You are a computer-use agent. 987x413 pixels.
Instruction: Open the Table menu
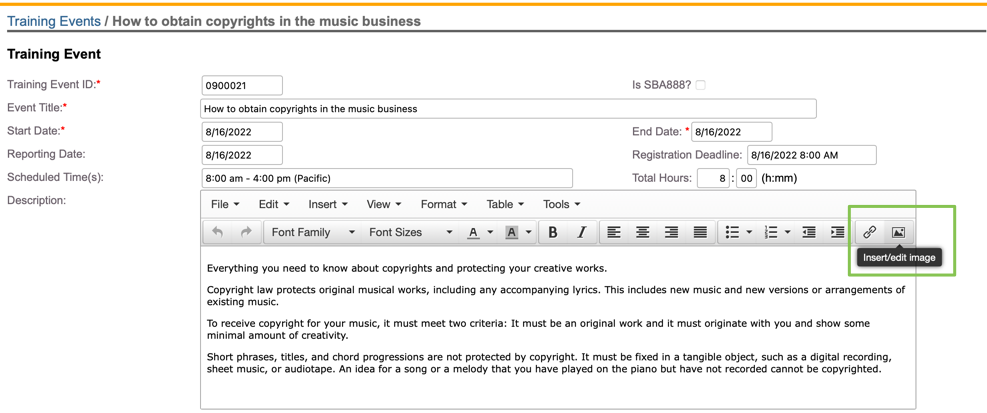(x=505, y=204)
